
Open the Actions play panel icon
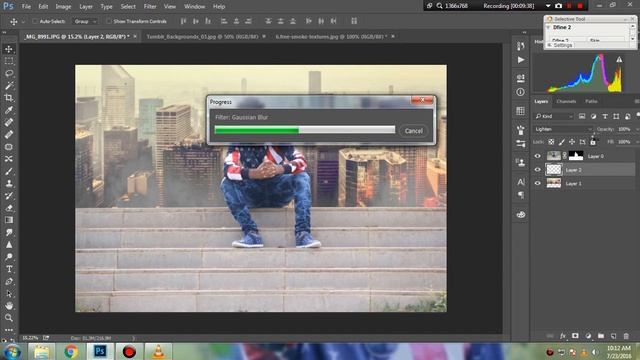(x=521, y=60)
